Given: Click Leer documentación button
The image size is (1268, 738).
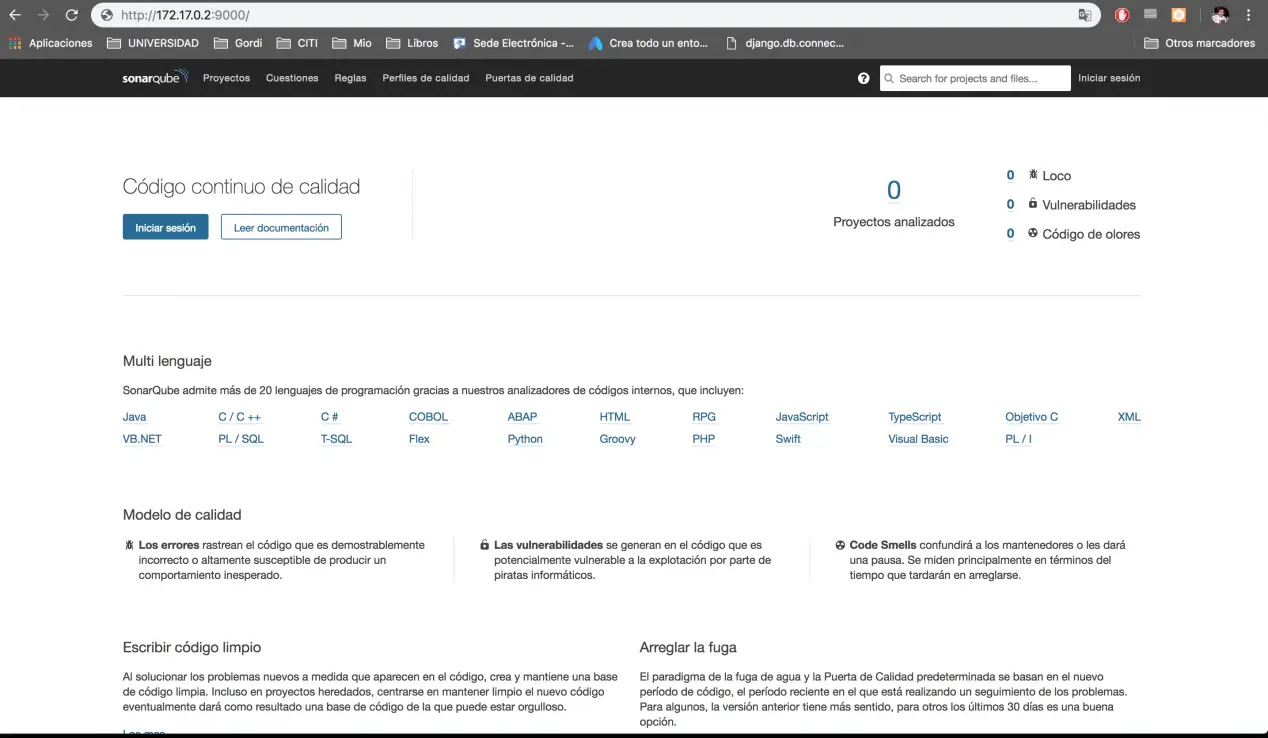Looking at the screenshot, I should click(281, 227).
